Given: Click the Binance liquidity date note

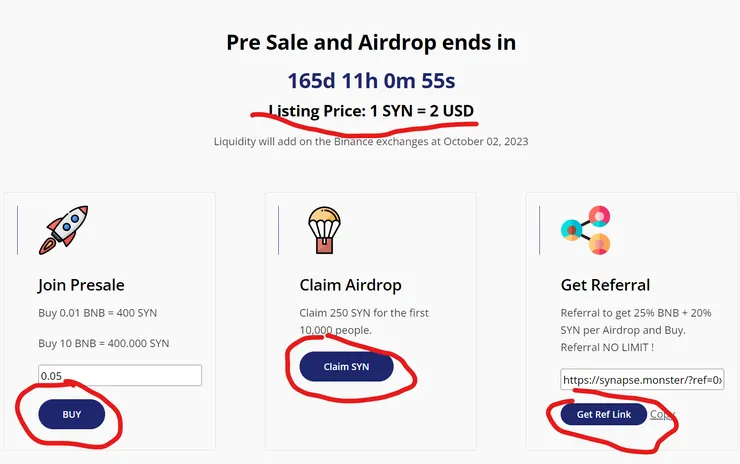Looking at the screenshot, I should pyautogui.click(x=371, y=141).
